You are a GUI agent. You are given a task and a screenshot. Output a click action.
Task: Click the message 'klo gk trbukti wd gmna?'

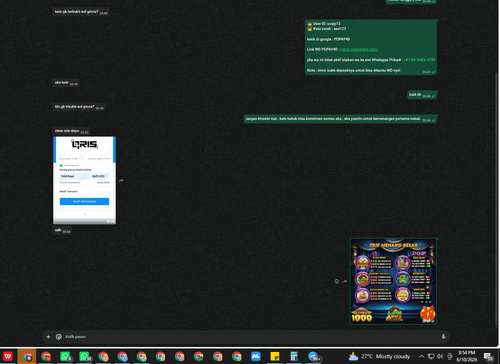point(79,107)
